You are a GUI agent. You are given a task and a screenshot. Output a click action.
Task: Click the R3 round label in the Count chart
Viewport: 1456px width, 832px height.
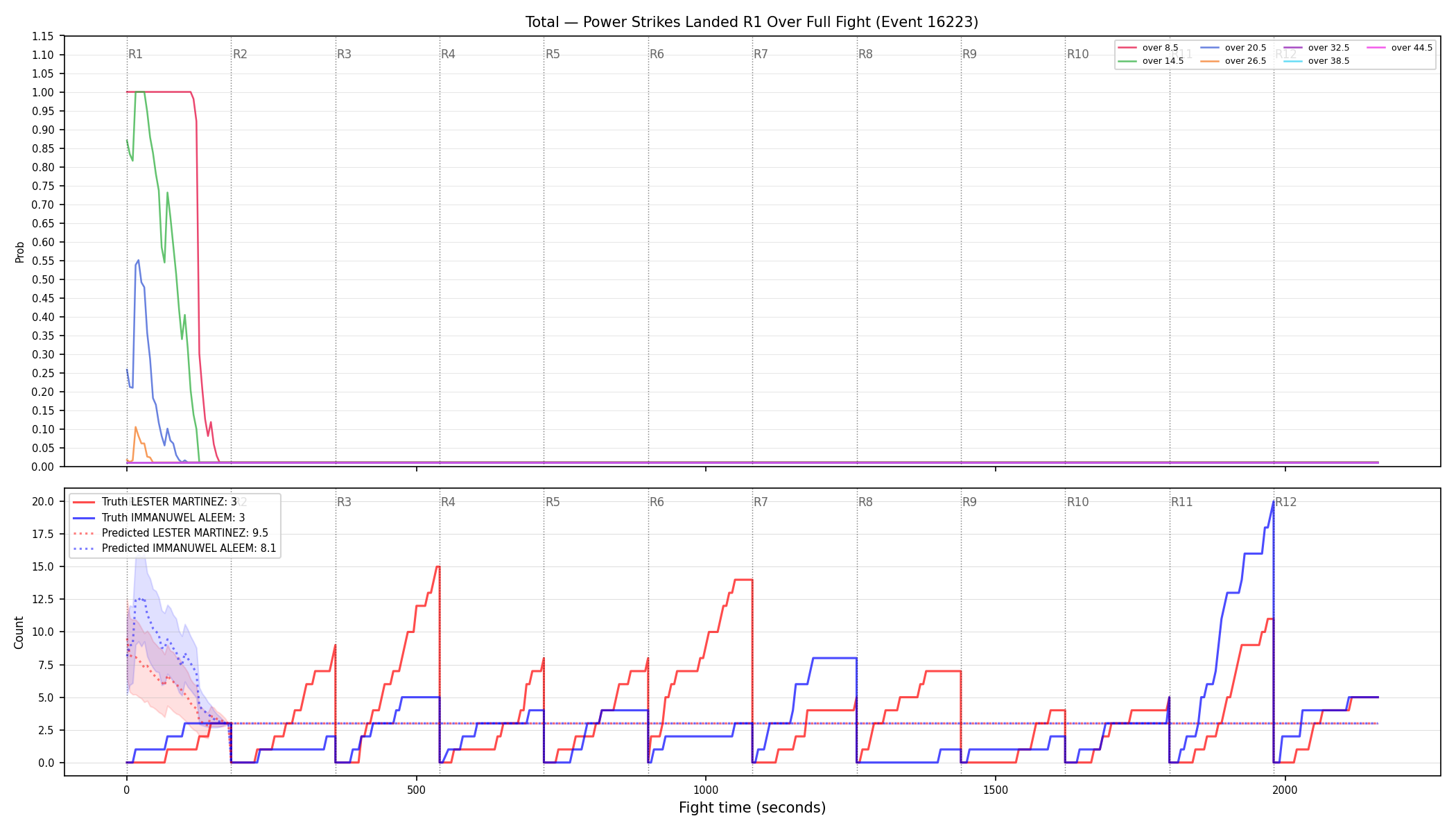coord(344,502)
